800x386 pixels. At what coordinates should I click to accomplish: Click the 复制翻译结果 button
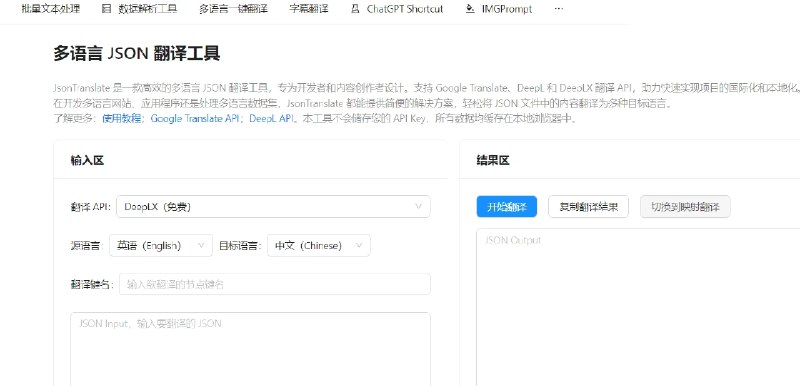click(x=588, y=207)
